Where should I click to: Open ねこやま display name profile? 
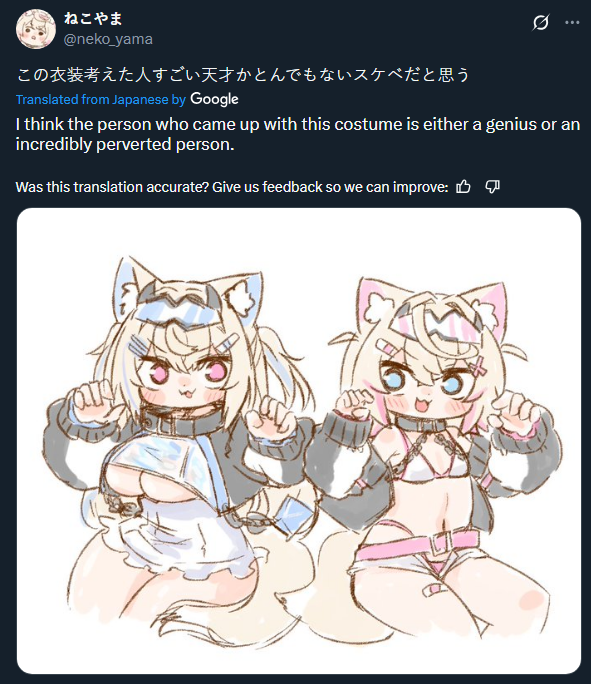[x=93, y=19]
